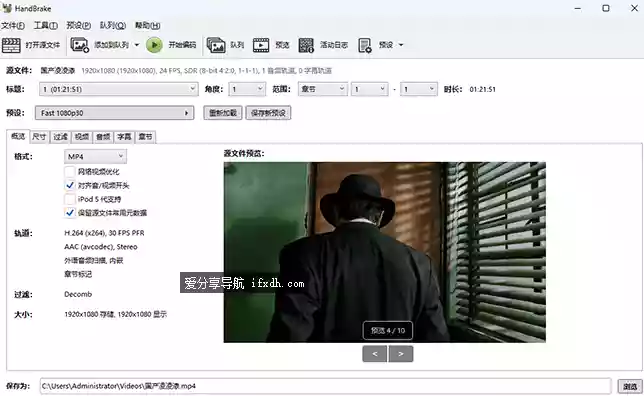Switch to the Audio (音频) tab
Screen dimensions: 644x396
(103, 137)
